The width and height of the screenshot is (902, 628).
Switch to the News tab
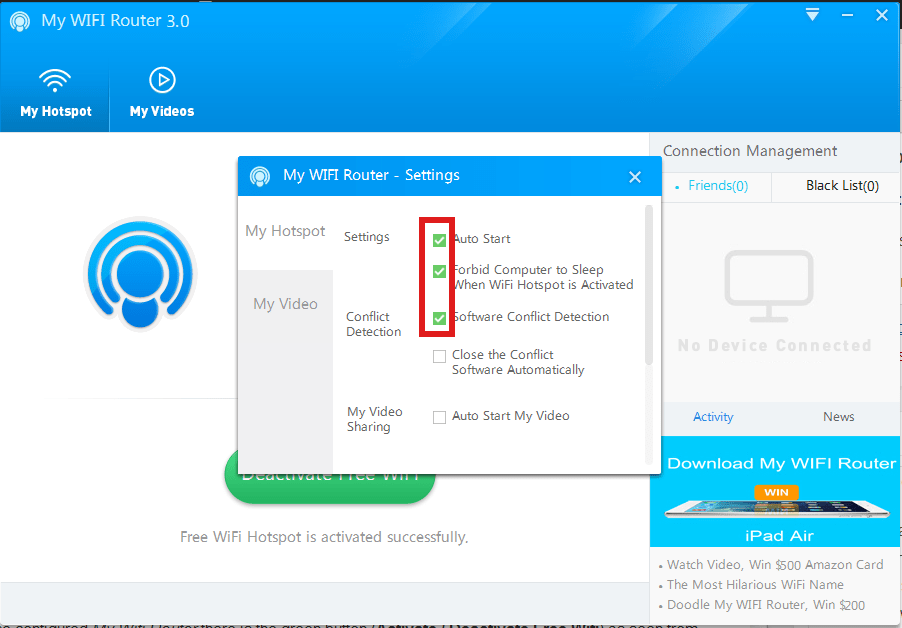[838, 417]
